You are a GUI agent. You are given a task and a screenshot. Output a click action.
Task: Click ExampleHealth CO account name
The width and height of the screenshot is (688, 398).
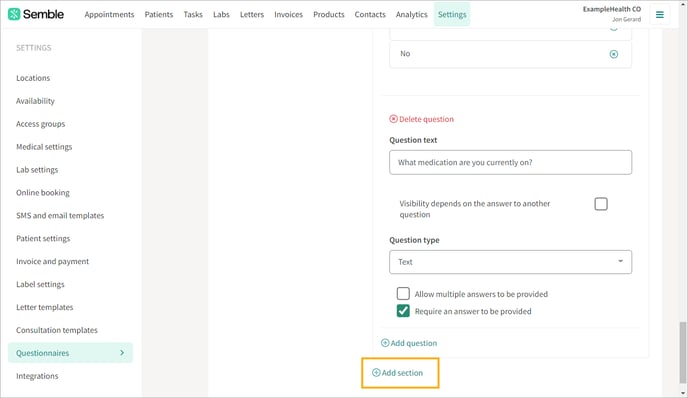pos(612,9)
